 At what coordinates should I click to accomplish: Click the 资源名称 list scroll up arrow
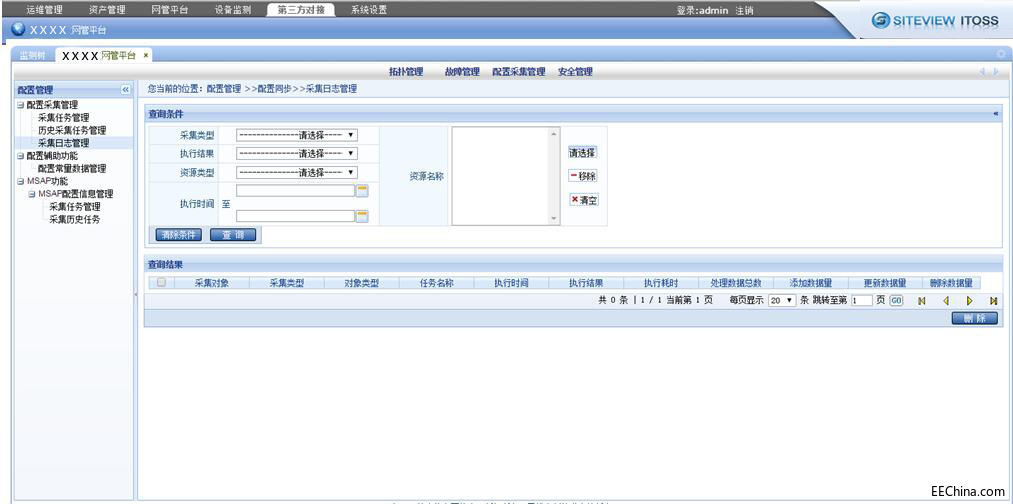(x=554, y=134)
